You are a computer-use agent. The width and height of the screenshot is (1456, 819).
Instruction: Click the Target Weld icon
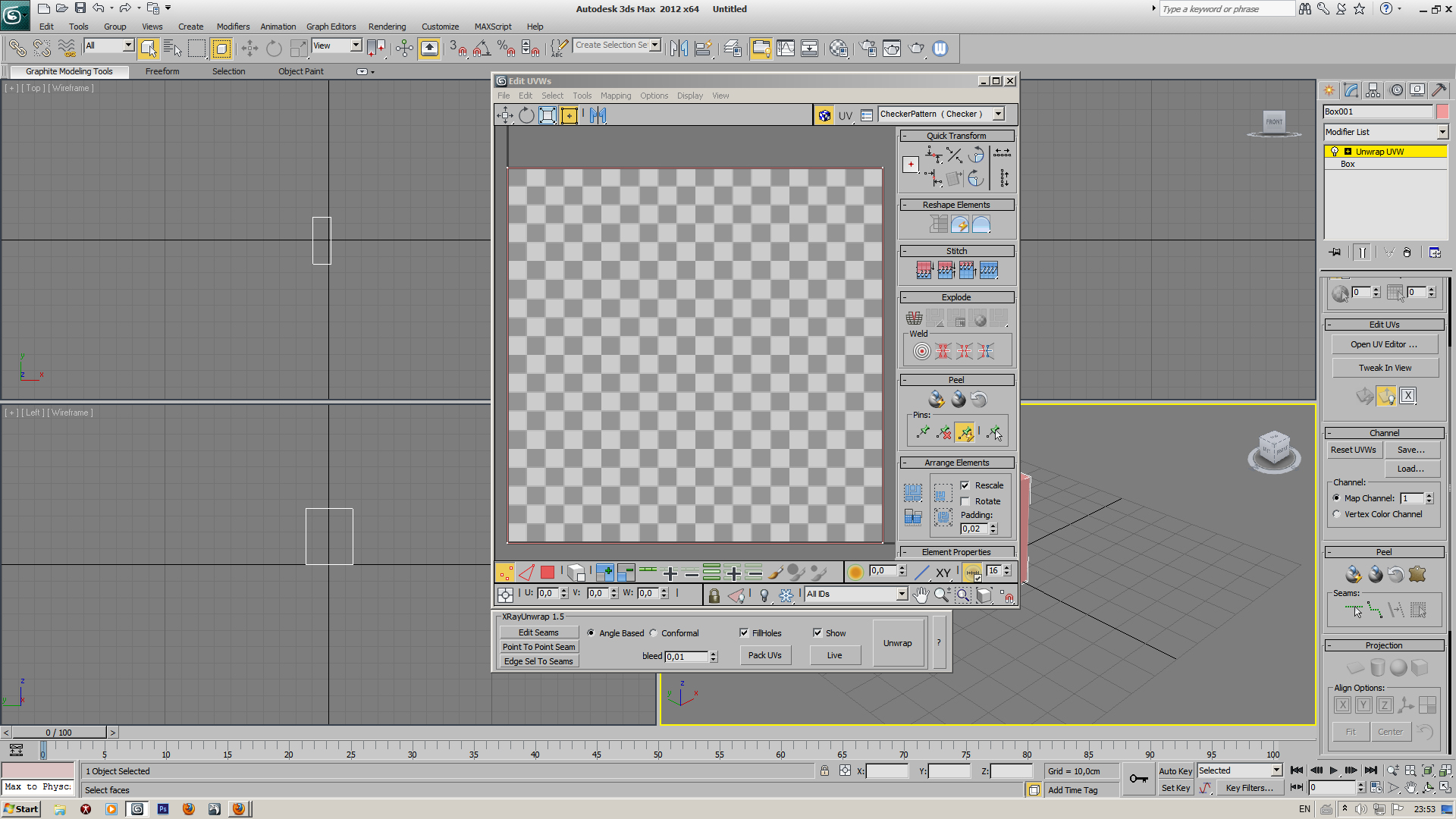coord(921,351)
